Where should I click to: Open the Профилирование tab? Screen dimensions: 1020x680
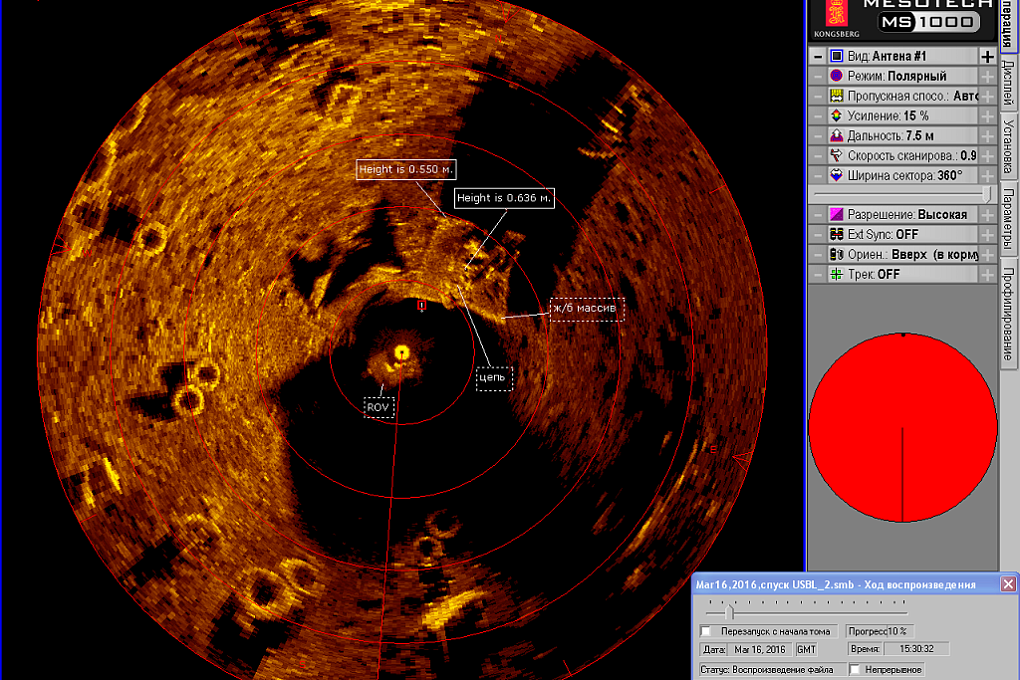(x=1008, y=312)
